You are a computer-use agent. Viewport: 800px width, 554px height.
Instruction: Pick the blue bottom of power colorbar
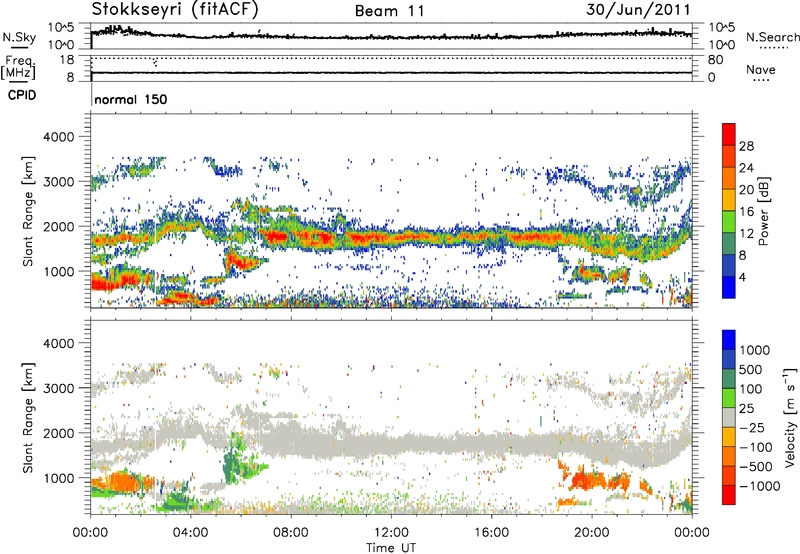tap(729, 288)
